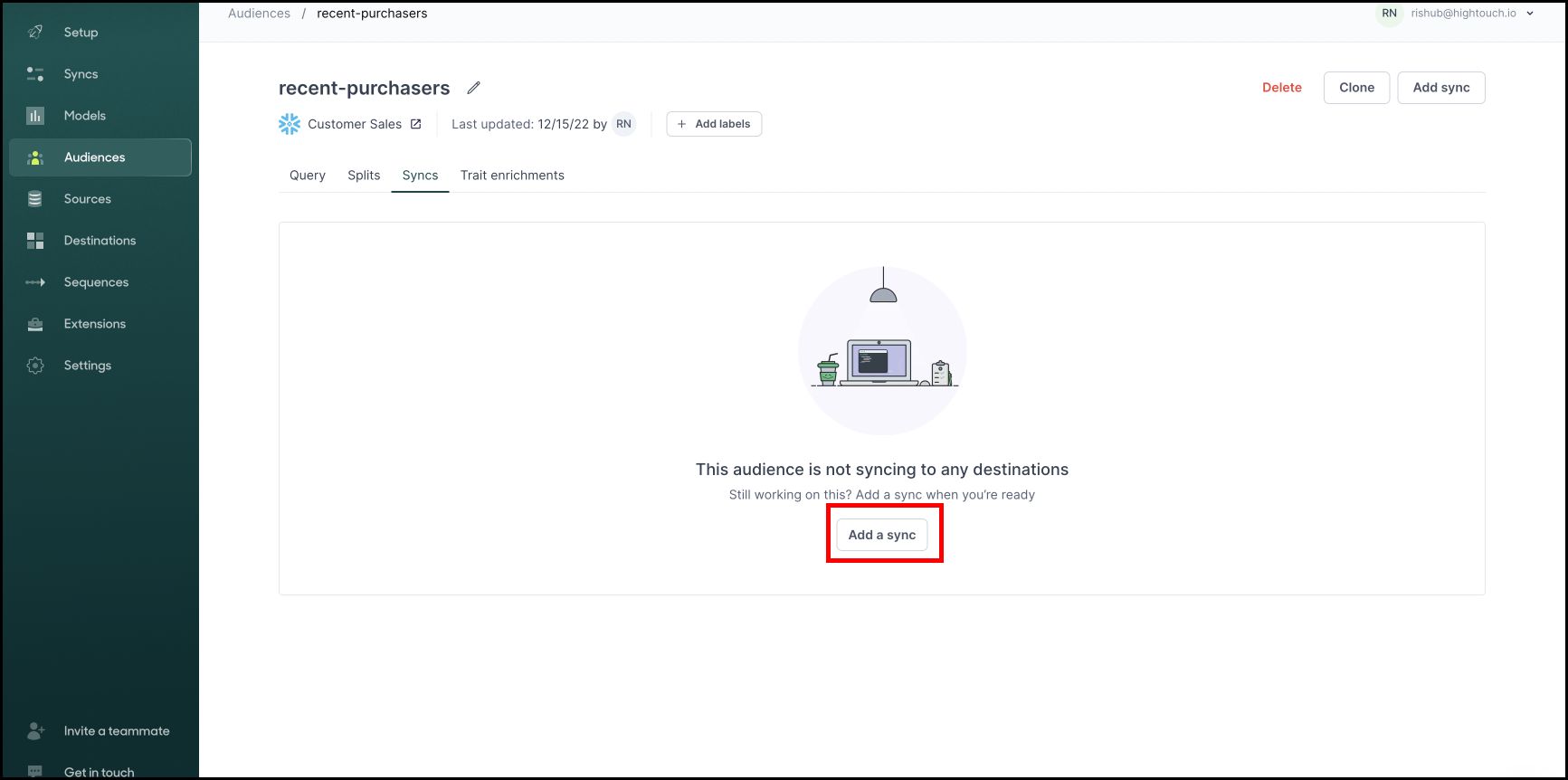Screen dimensions: 1568x780
Task: Open the Trait enrichments tab
Action: pyautogui.click(x=512, y=176)
